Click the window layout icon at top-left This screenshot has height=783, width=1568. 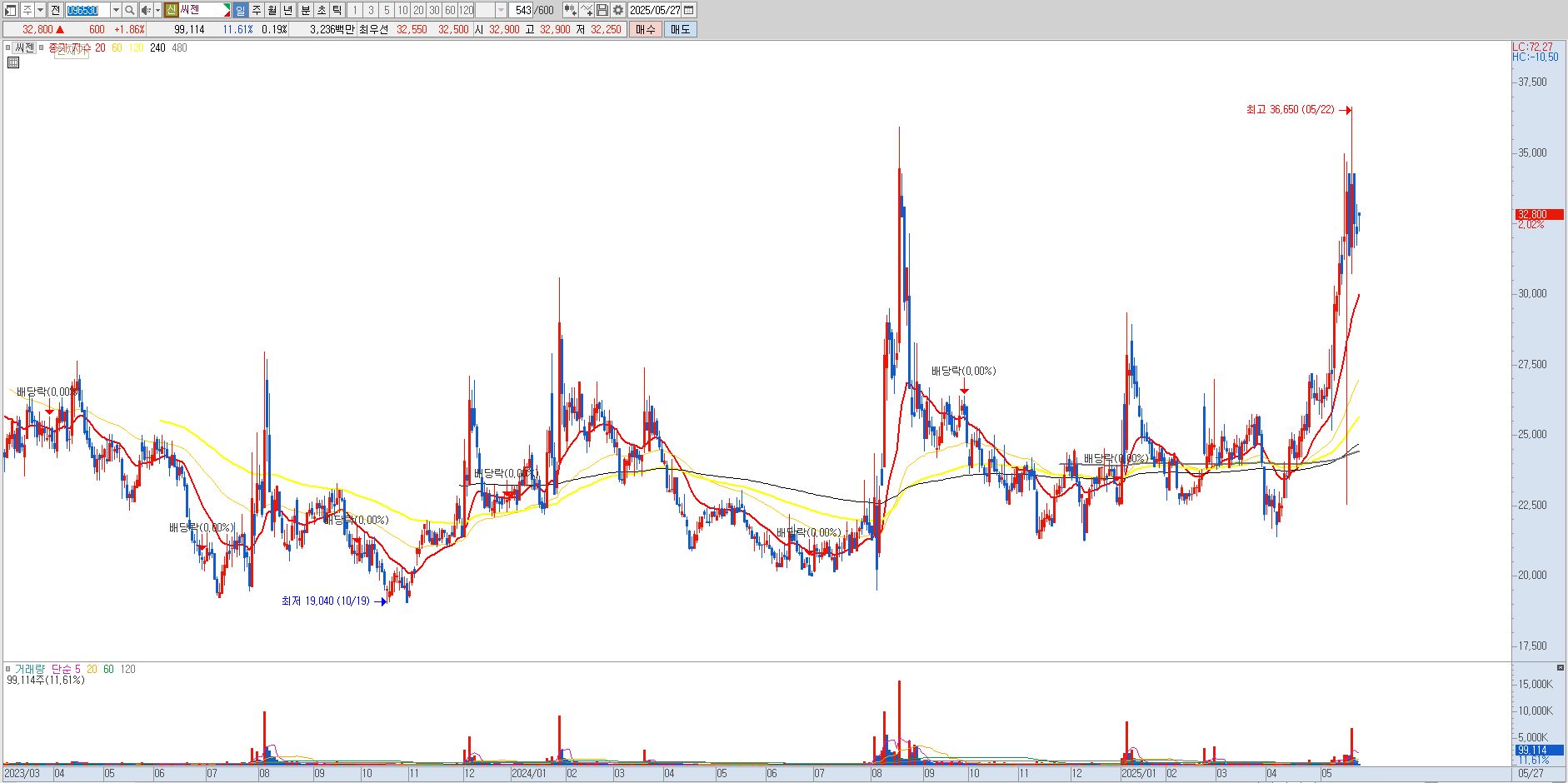[11, 10]
